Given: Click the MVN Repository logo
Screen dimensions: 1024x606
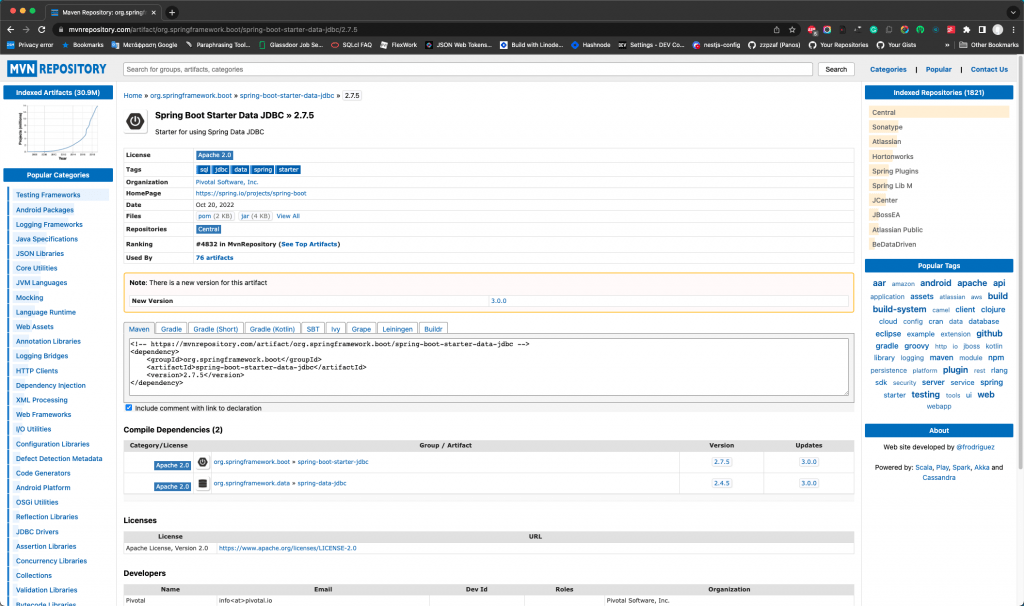Looking at the screenshot, I should tap(57, 69).
